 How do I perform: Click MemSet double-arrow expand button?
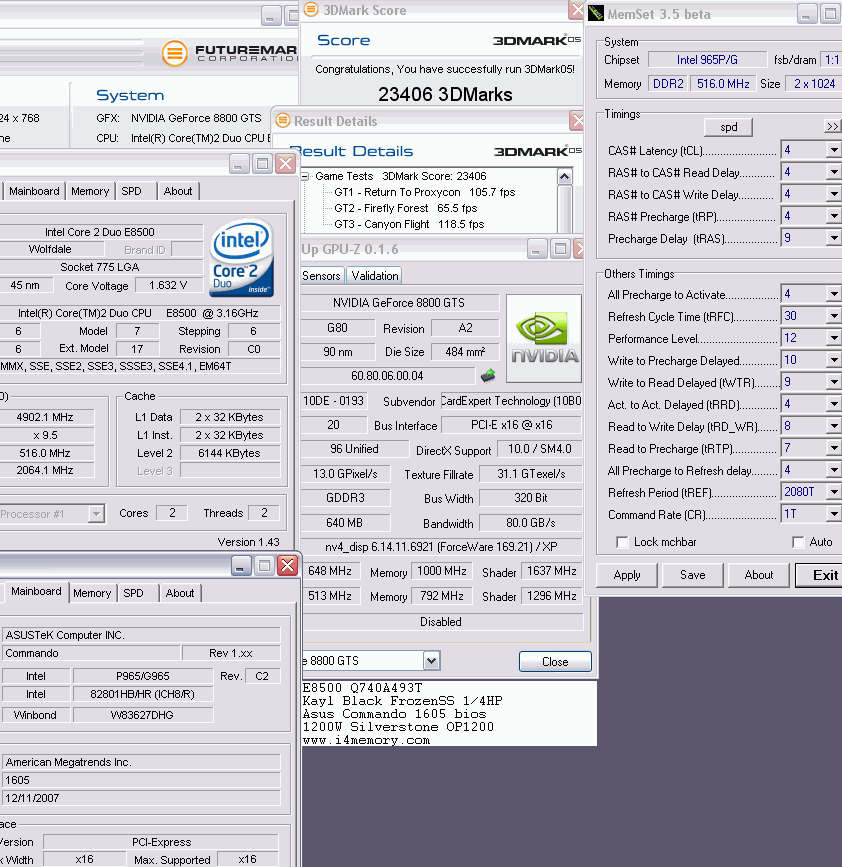pos(832,127)
